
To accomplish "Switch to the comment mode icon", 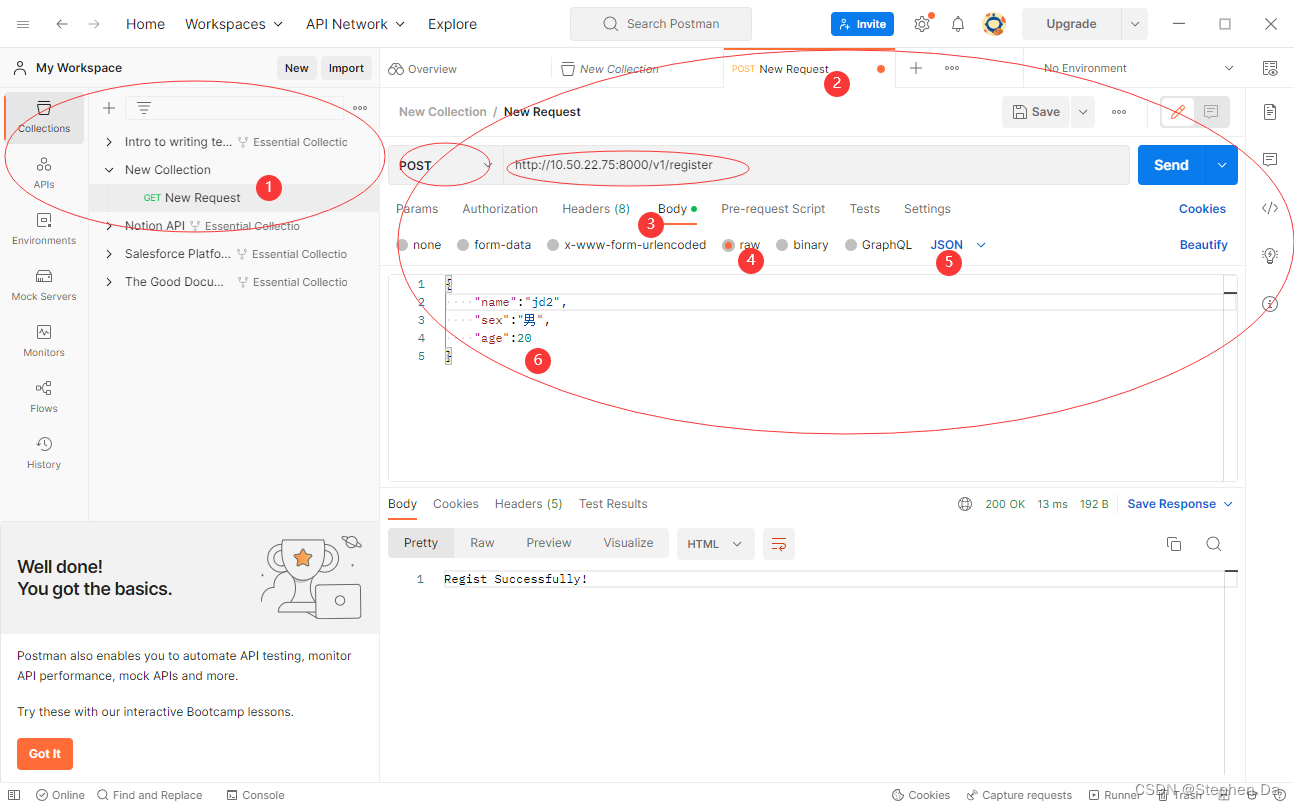I will [x=1212, y=112].
